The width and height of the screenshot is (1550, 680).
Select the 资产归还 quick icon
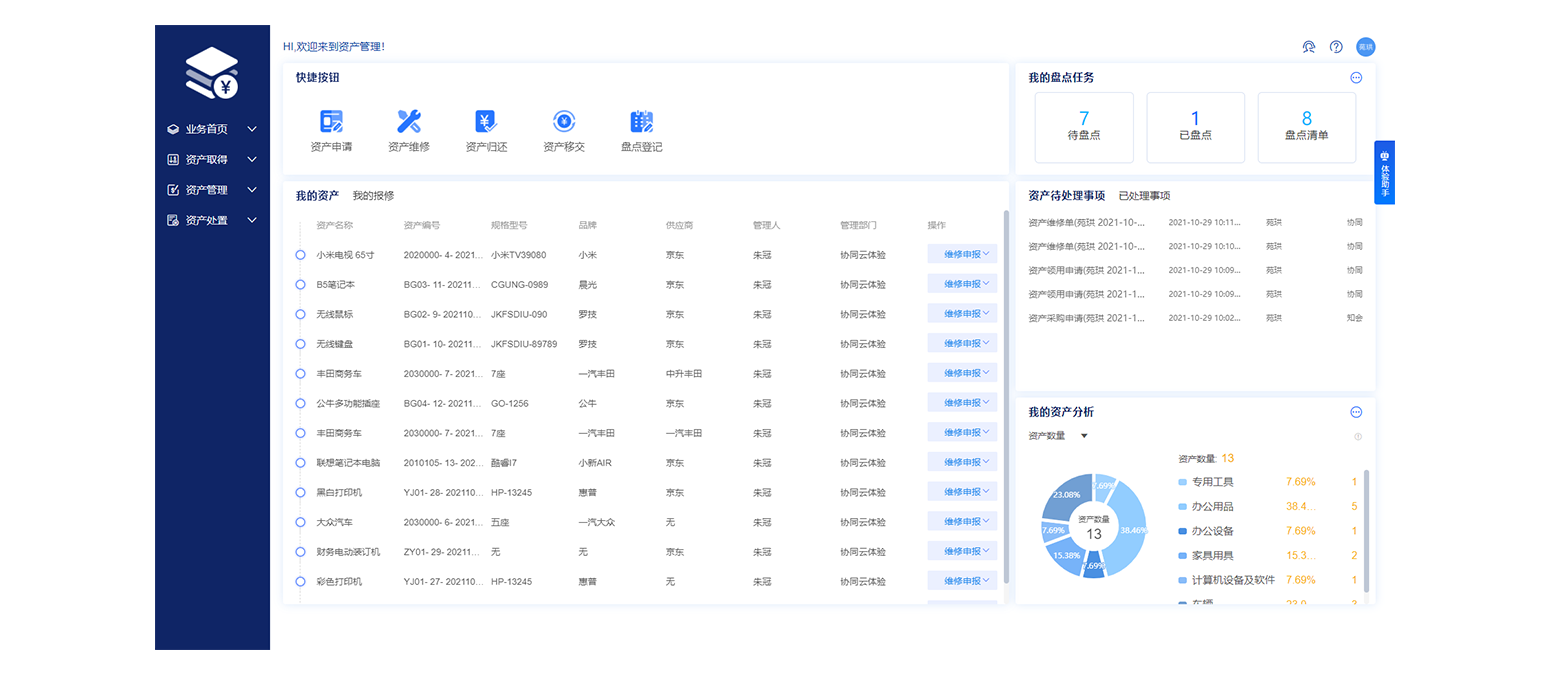[x=486, y=122]
